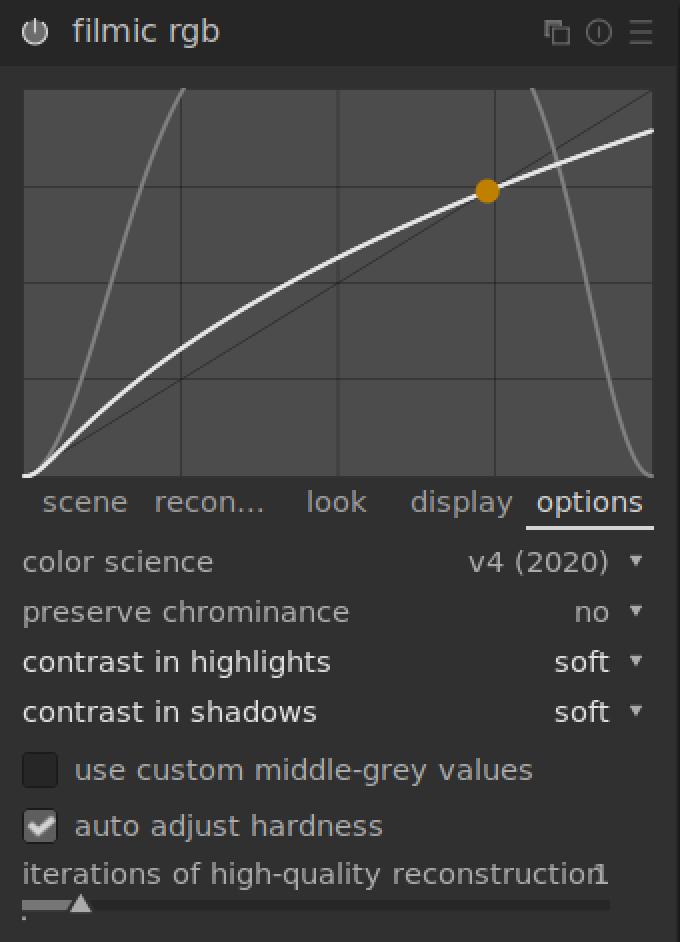Open the contrast in shadows dropdown
Screen dimensions: 680x942
[636, 711]
